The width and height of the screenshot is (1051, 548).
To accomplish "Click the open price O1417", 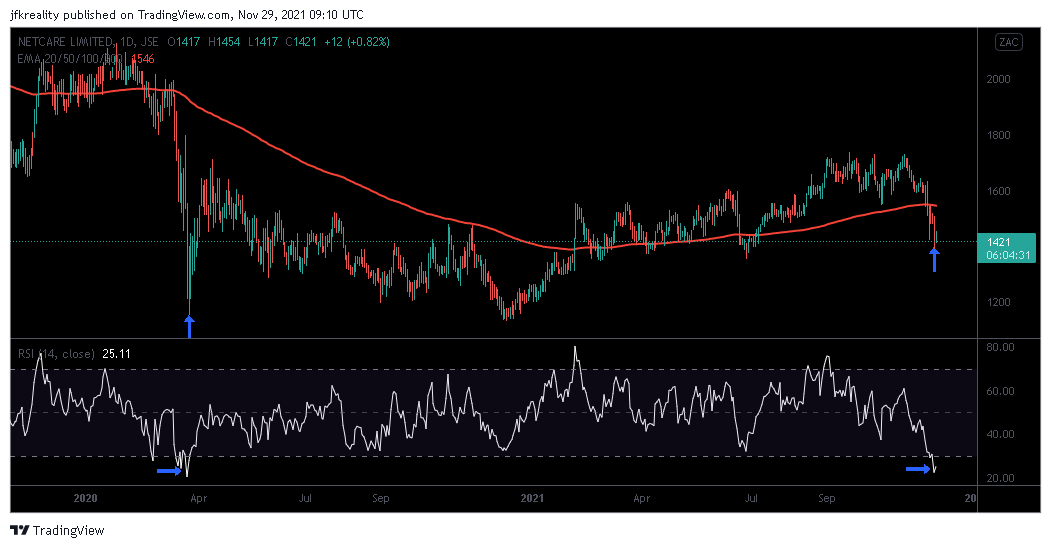I will point(184,42).
